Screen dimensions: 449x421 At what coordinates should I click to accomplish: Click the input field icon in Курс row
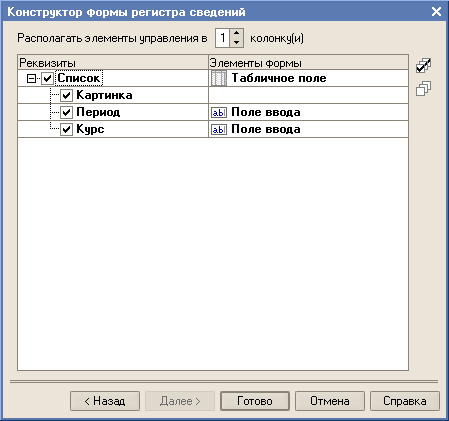[x=219, y=129]
